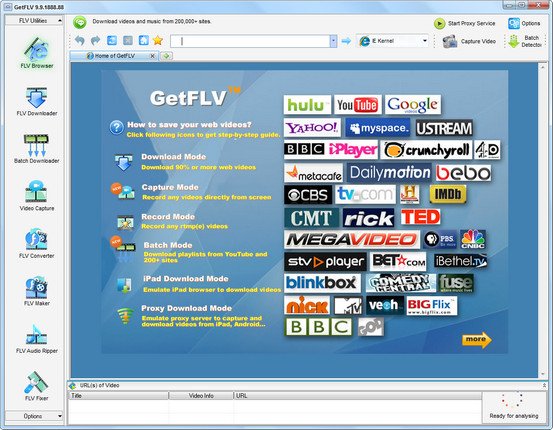The height and width of the screenshot is (430, 553).
Task: Close the Home of GetFLV tab
Action: (152, 56)
